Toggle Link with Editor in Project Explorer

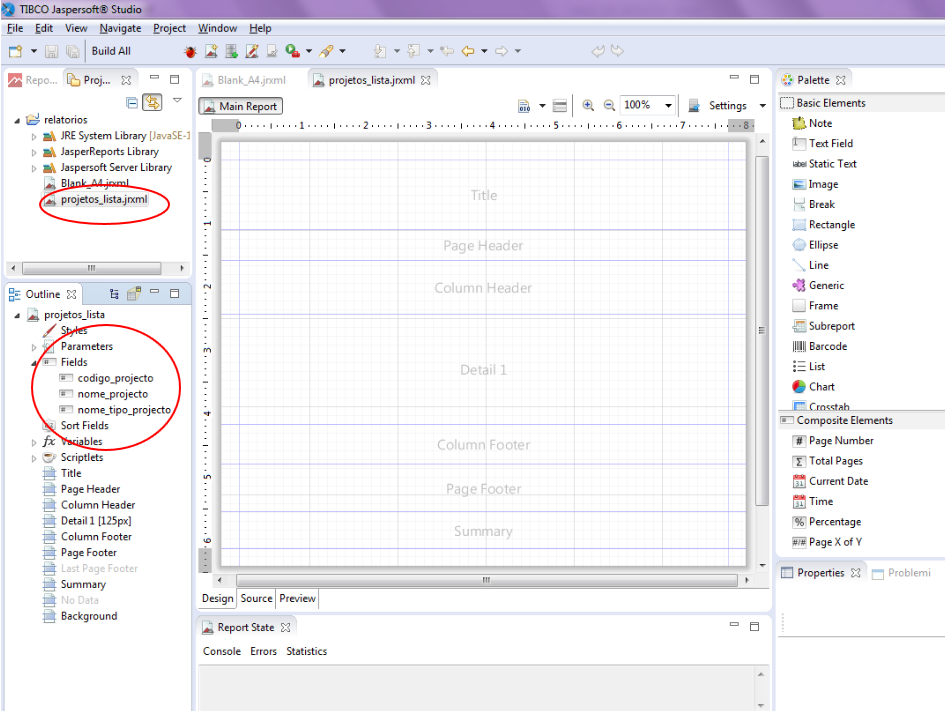[152, 102]
